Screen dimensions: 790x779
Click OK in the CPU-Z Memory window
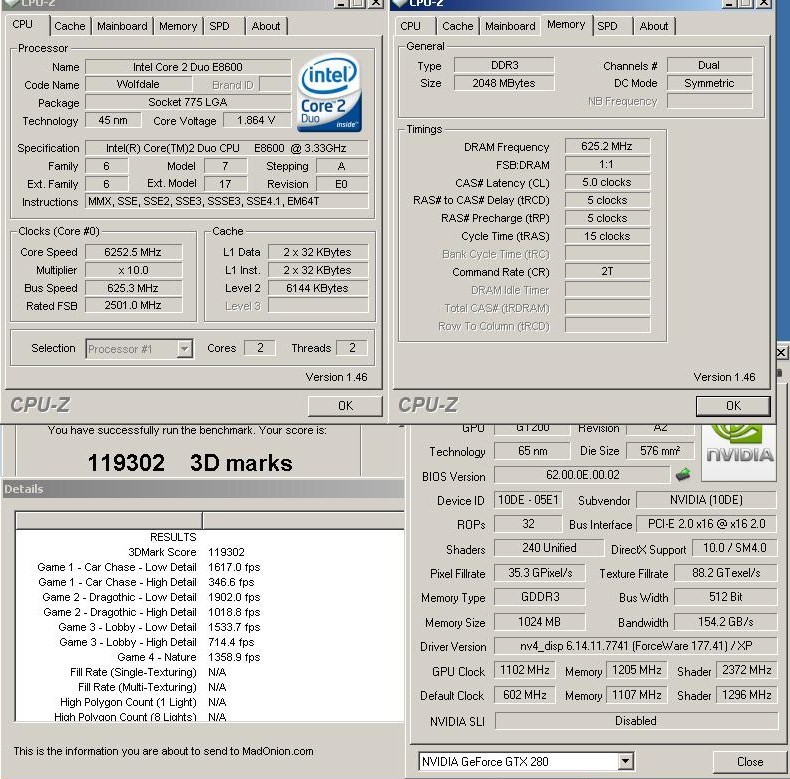(x=733, y=406)
